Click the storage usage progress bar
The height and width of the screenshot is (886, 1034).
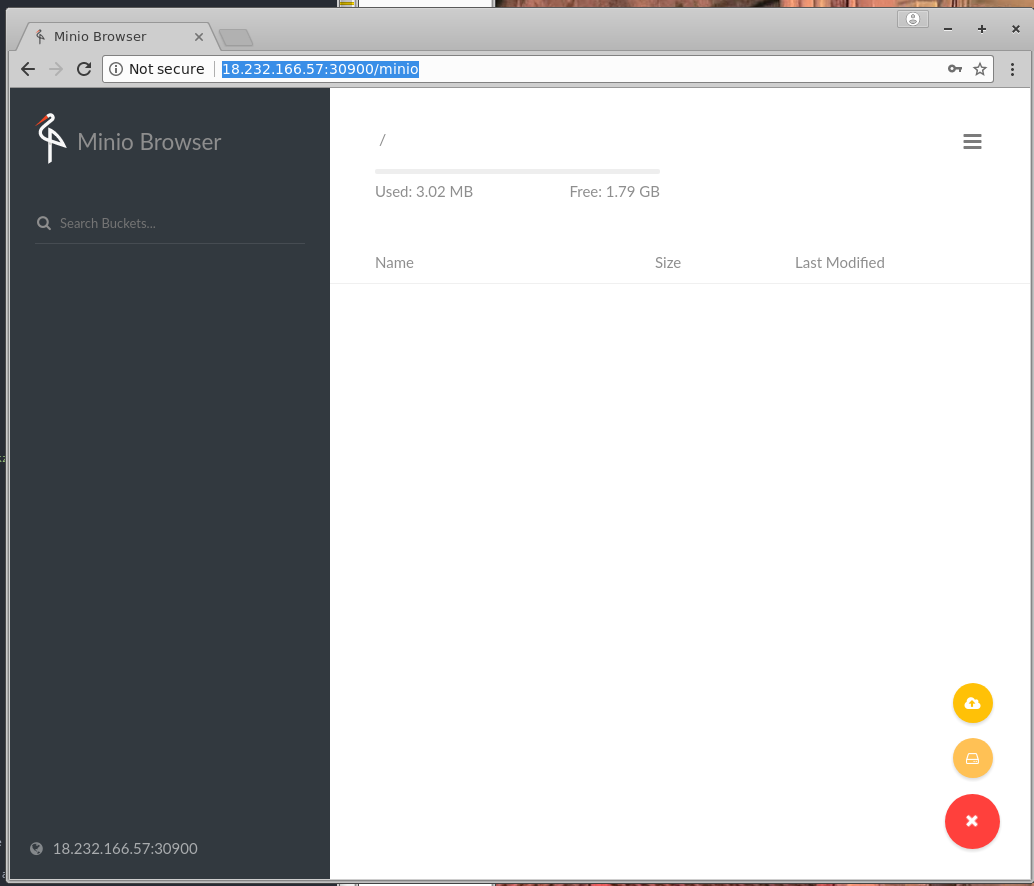pyautogui.click(x=517, y=171)
